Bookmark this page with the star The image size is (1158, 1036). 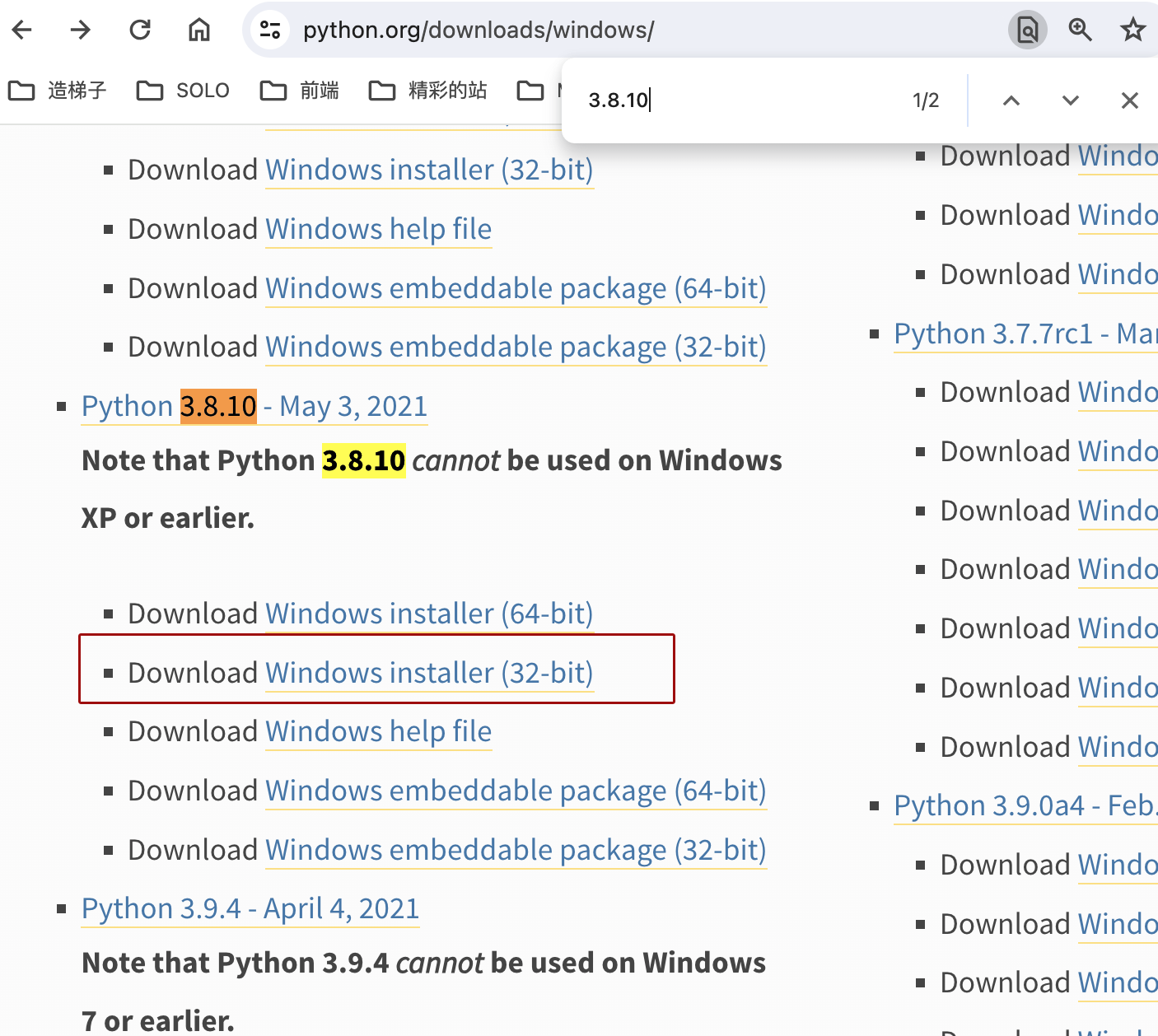(1133, 30)
